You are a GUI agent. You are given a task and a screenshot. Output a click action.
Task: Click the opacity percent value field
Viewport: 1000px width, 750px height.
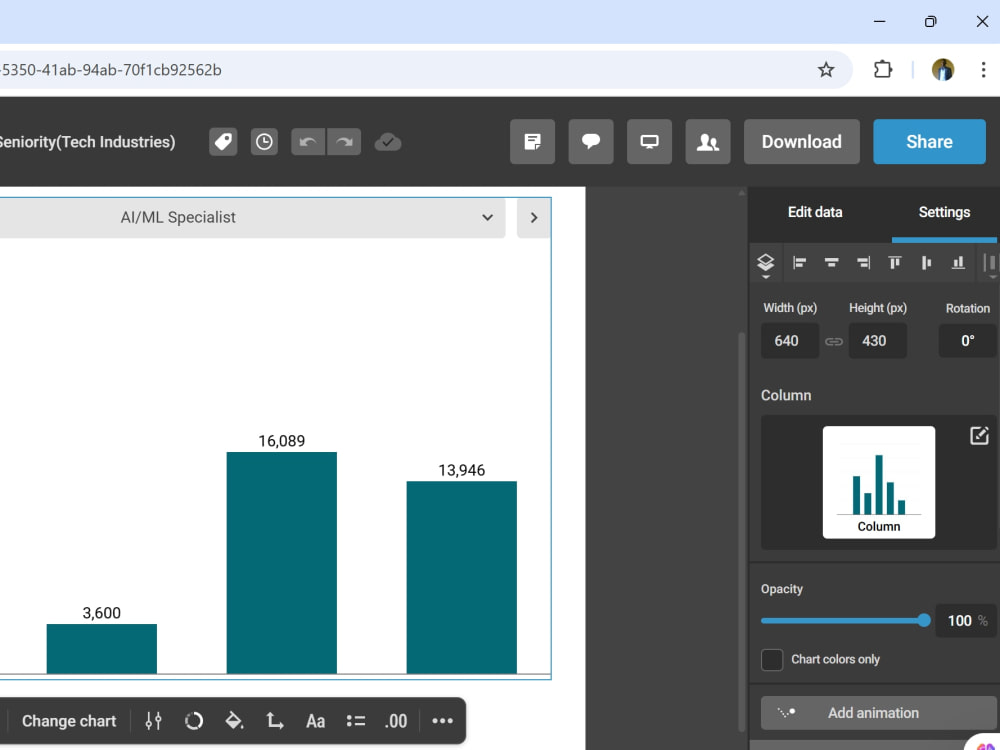point(966,621)
